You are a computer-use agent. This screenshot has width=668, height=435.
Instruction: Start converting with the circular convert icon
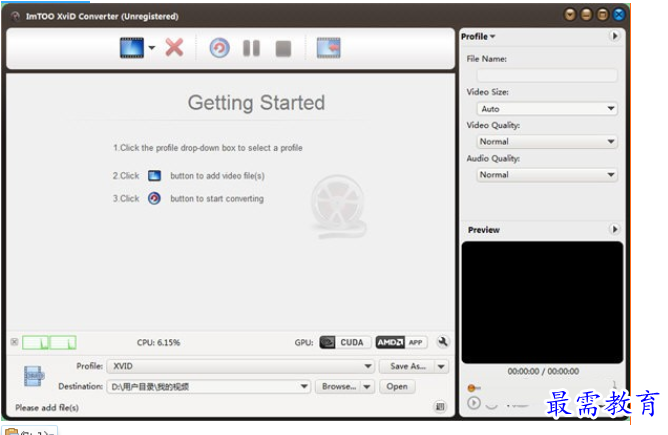point(219,48)
